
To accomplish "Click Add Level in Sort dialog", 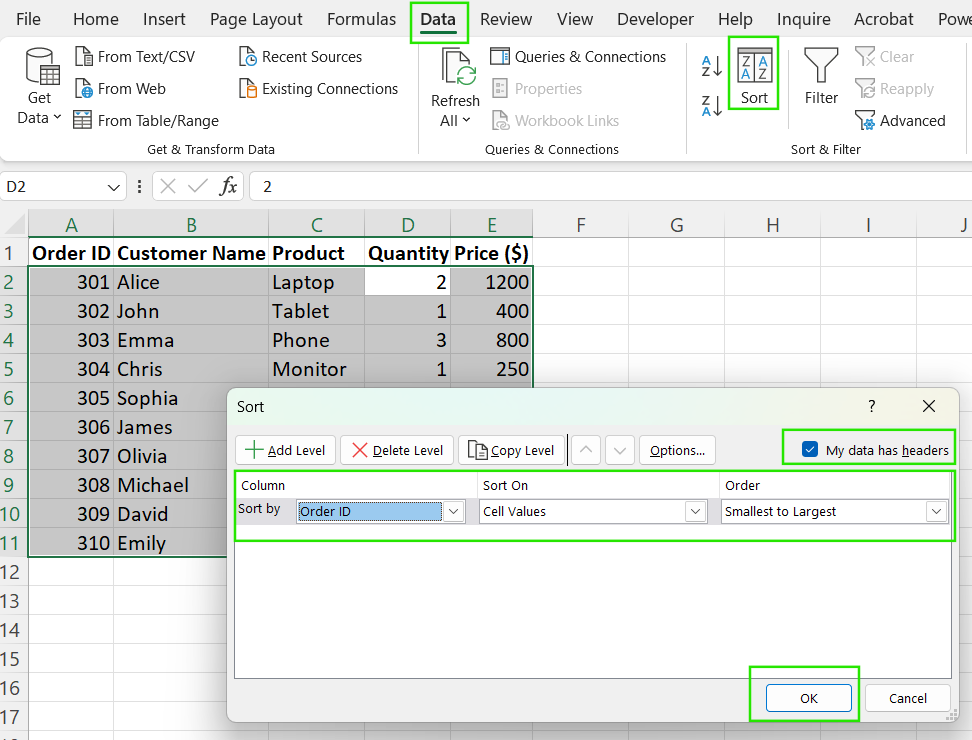I will (x=285, y=450).
